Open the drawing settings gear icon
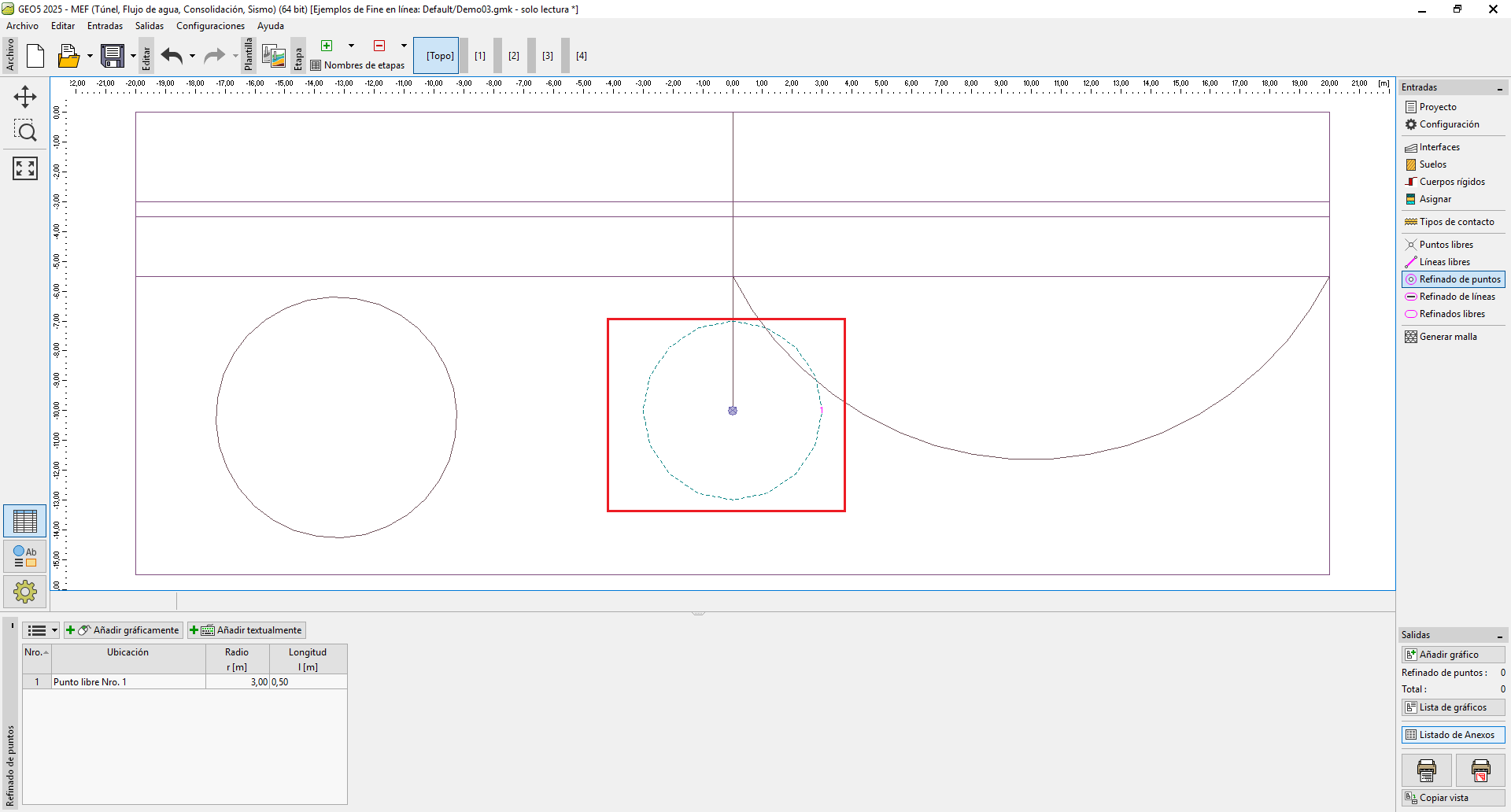Image resolution: width=1511 pixels, height=812 pixels. point(25,591)
